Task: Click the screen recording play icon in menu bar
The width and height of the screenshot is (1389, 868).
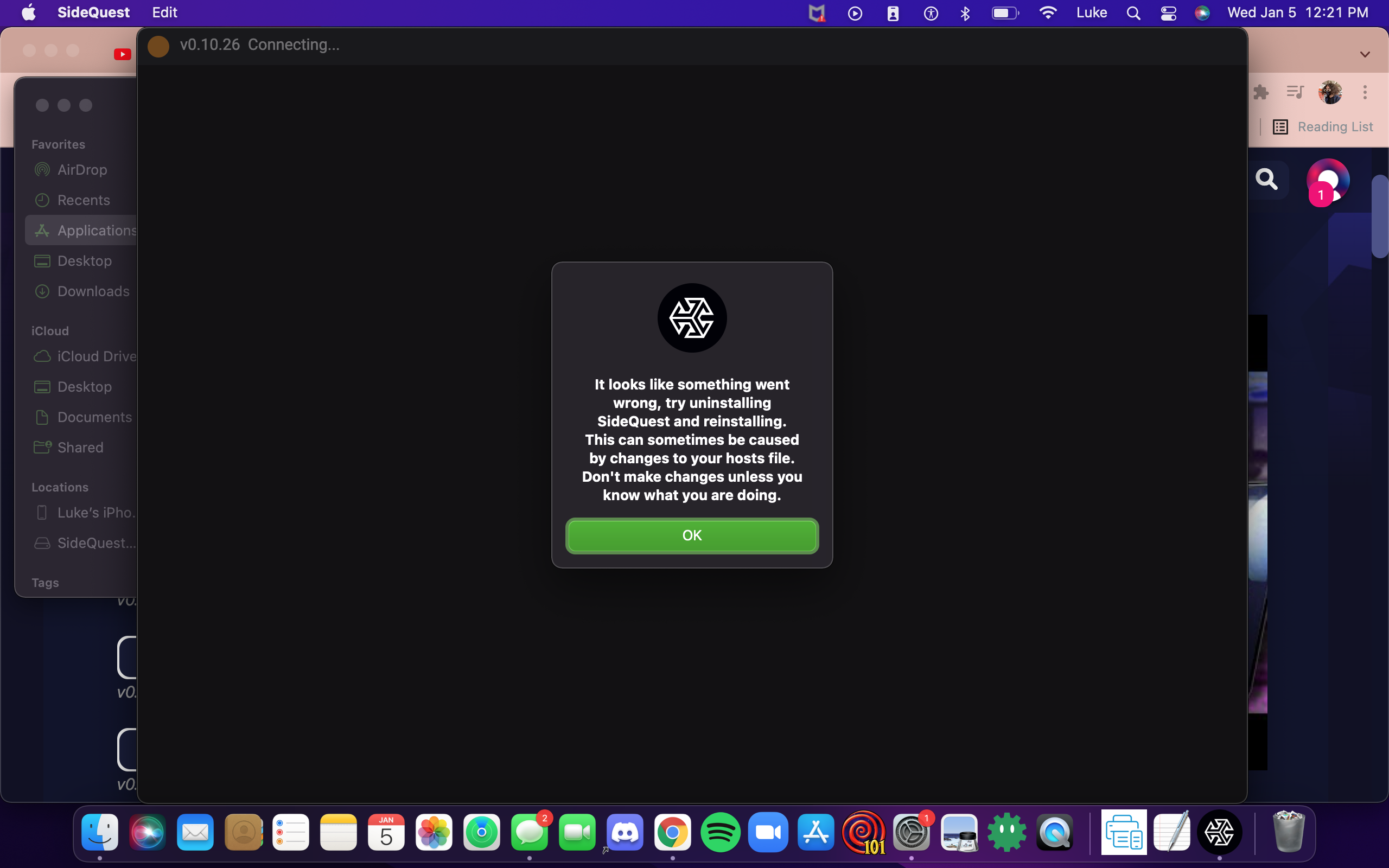Action: (855, 12)
